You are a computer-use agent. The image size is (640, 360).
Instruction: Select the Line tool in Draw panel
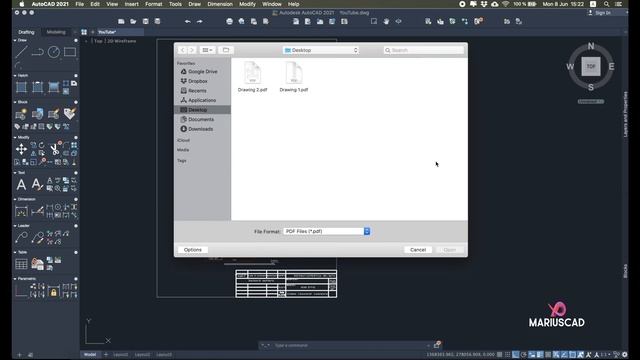coord(21,52)
